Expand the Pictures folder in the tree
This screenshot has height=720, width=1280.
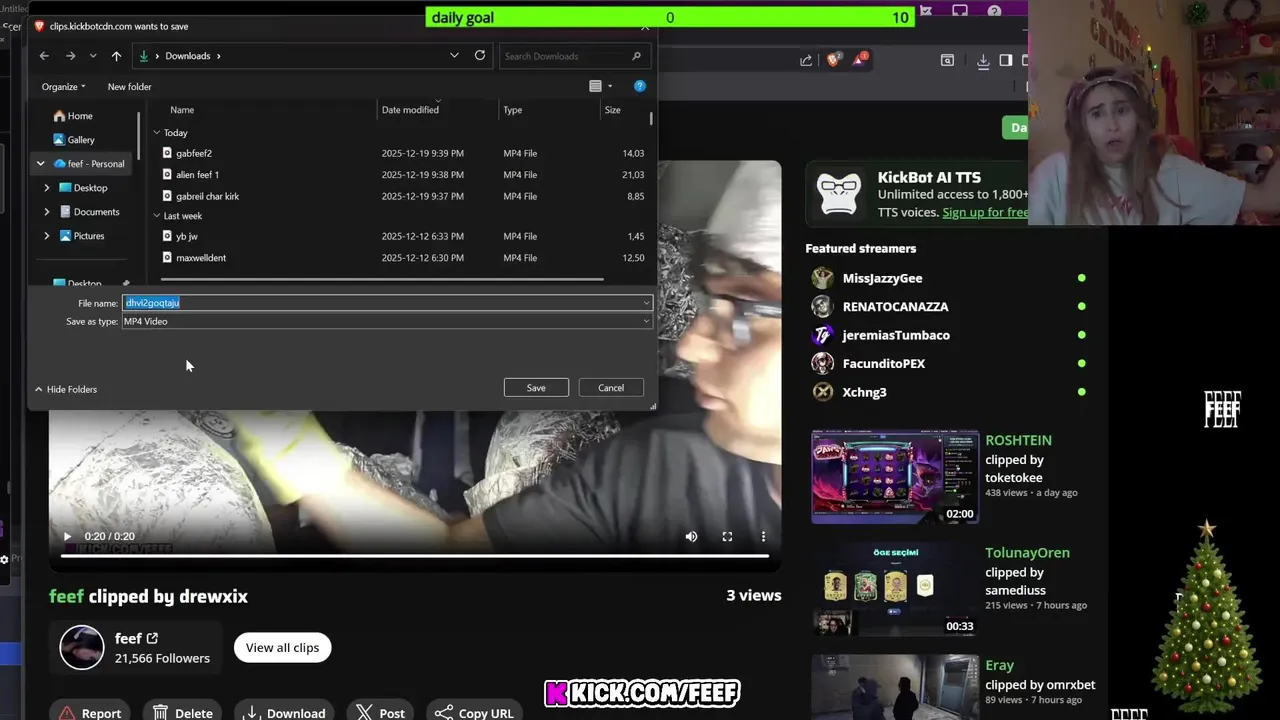[46, 236]
